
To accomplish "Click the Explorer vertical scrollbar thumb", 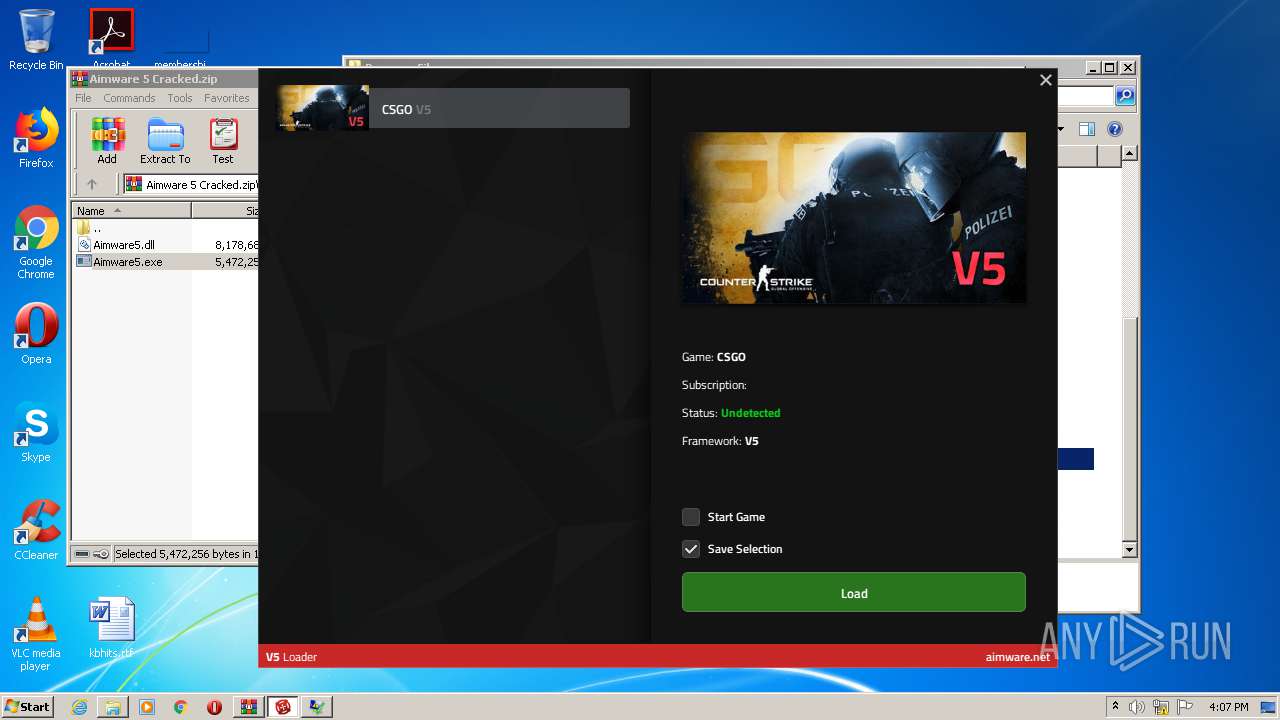I will tap(1129, 427).
